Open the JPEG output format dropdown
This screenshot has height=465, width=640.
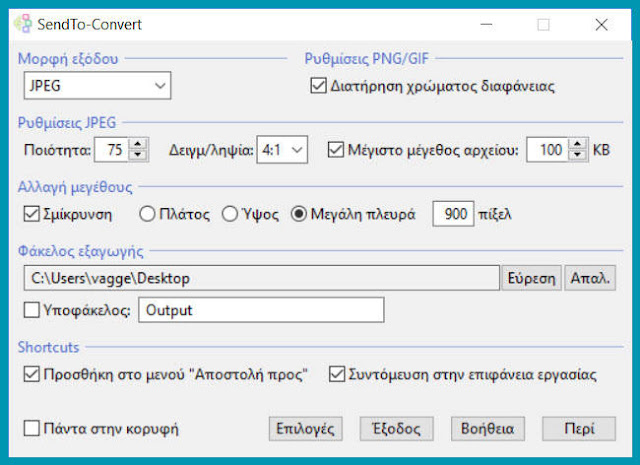click(x=97, y=85)
